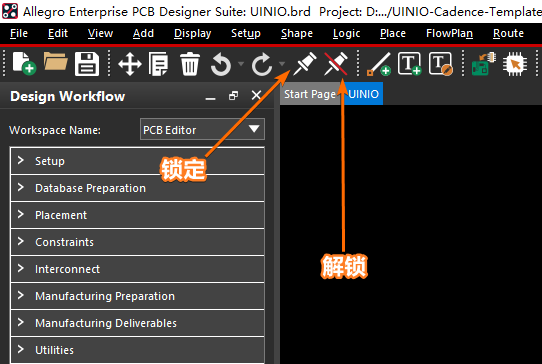Click the Unfix crossed pushpin icon

336,64
